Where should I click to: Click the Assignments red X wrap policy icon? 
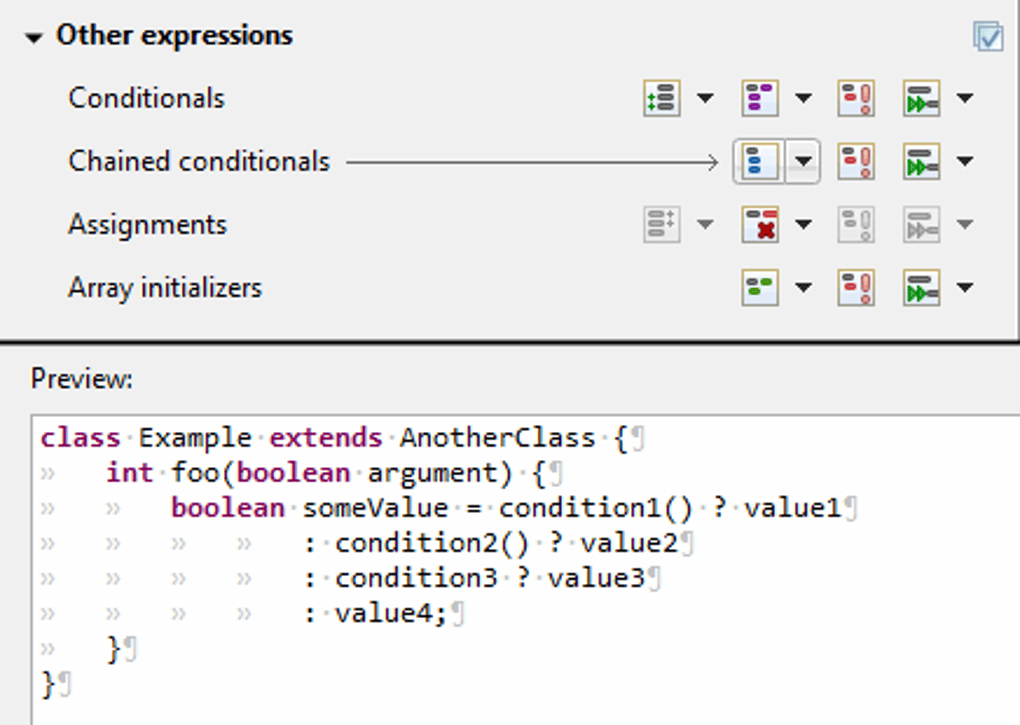coord(760,225)
